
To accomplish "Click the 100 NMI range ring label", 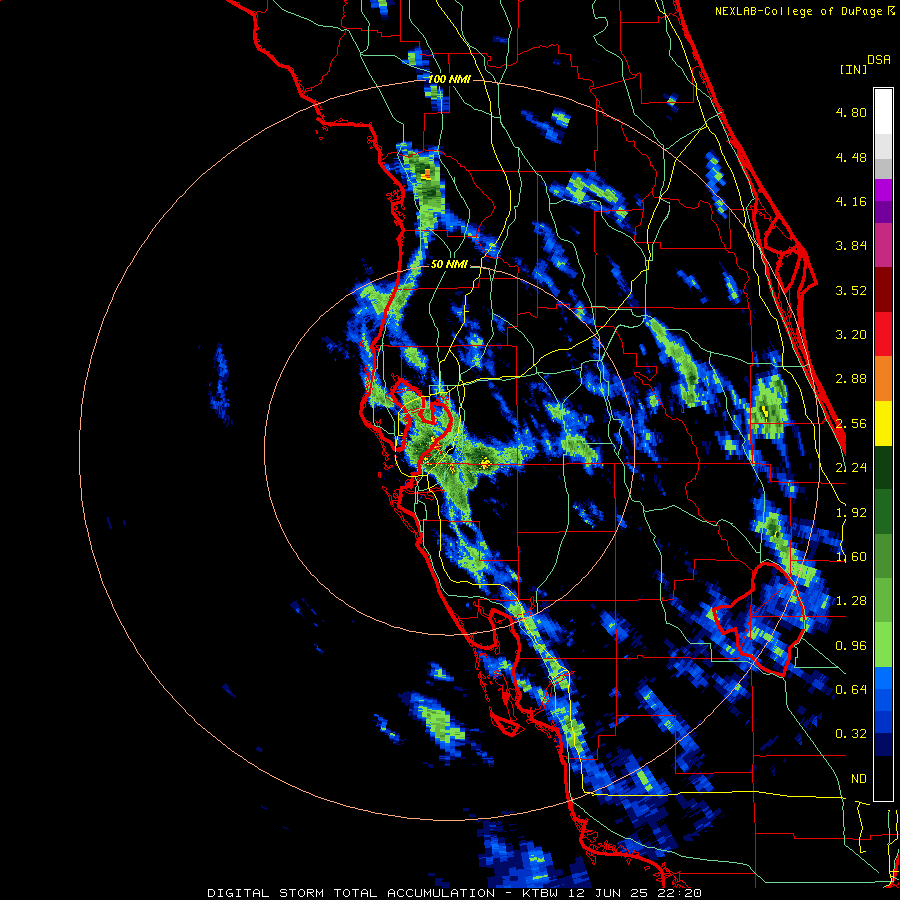I will (x=449, y=79).
